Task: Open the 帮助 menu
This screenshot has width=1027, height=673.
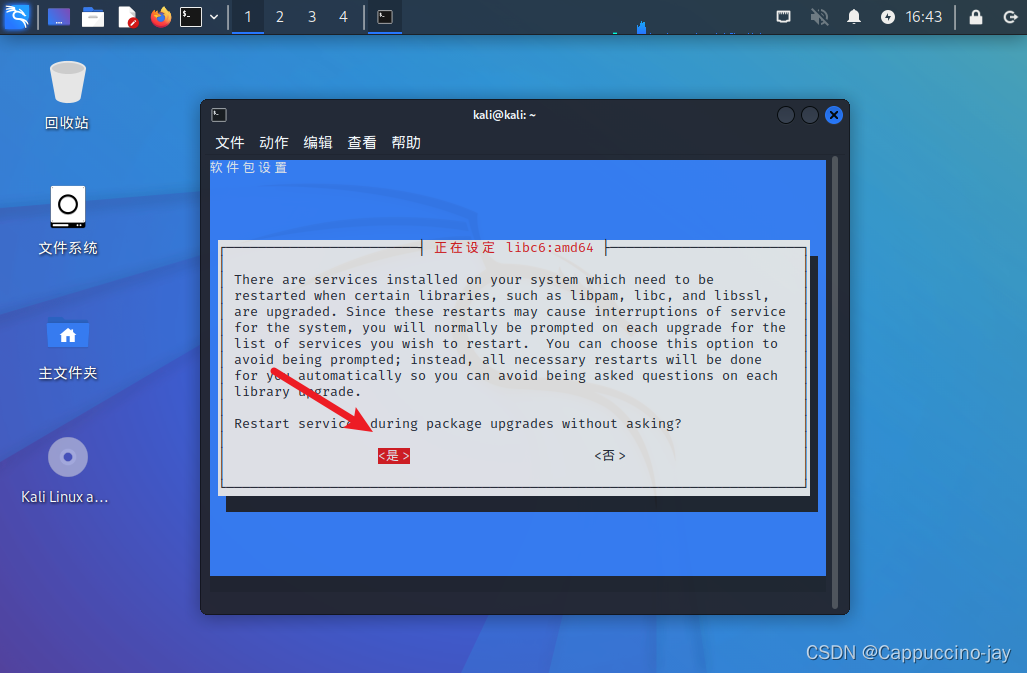Action: point(406,143)
